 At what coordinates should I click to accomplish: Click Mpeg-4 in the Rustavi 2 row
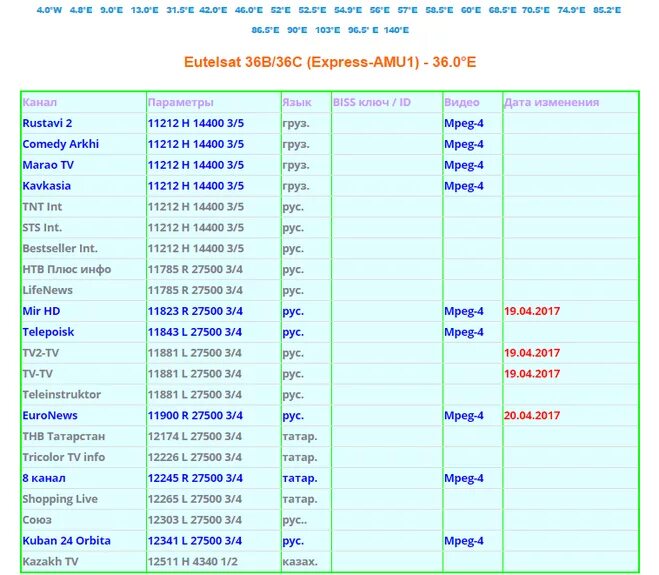tap(464, 123)
